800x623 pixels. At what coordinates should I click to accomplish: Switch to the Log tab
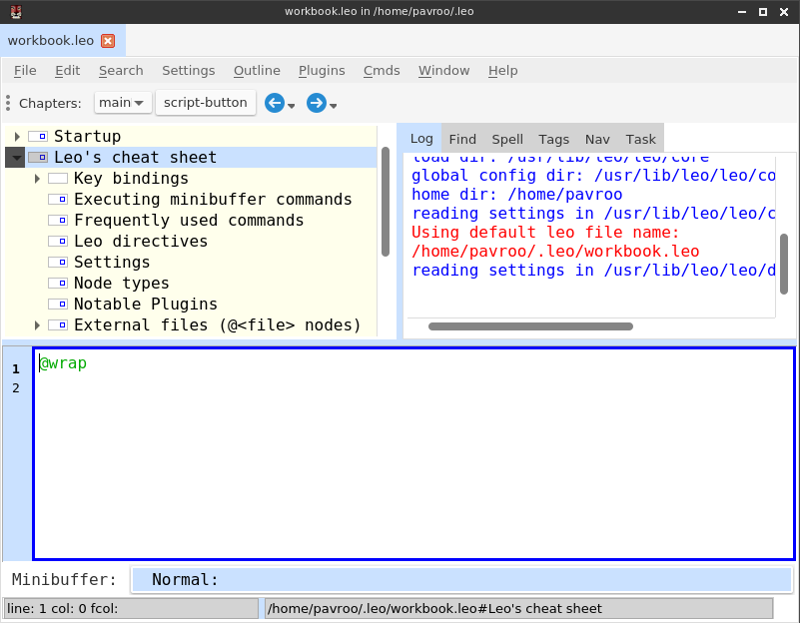pyautogui.click(x=421, y=139)
